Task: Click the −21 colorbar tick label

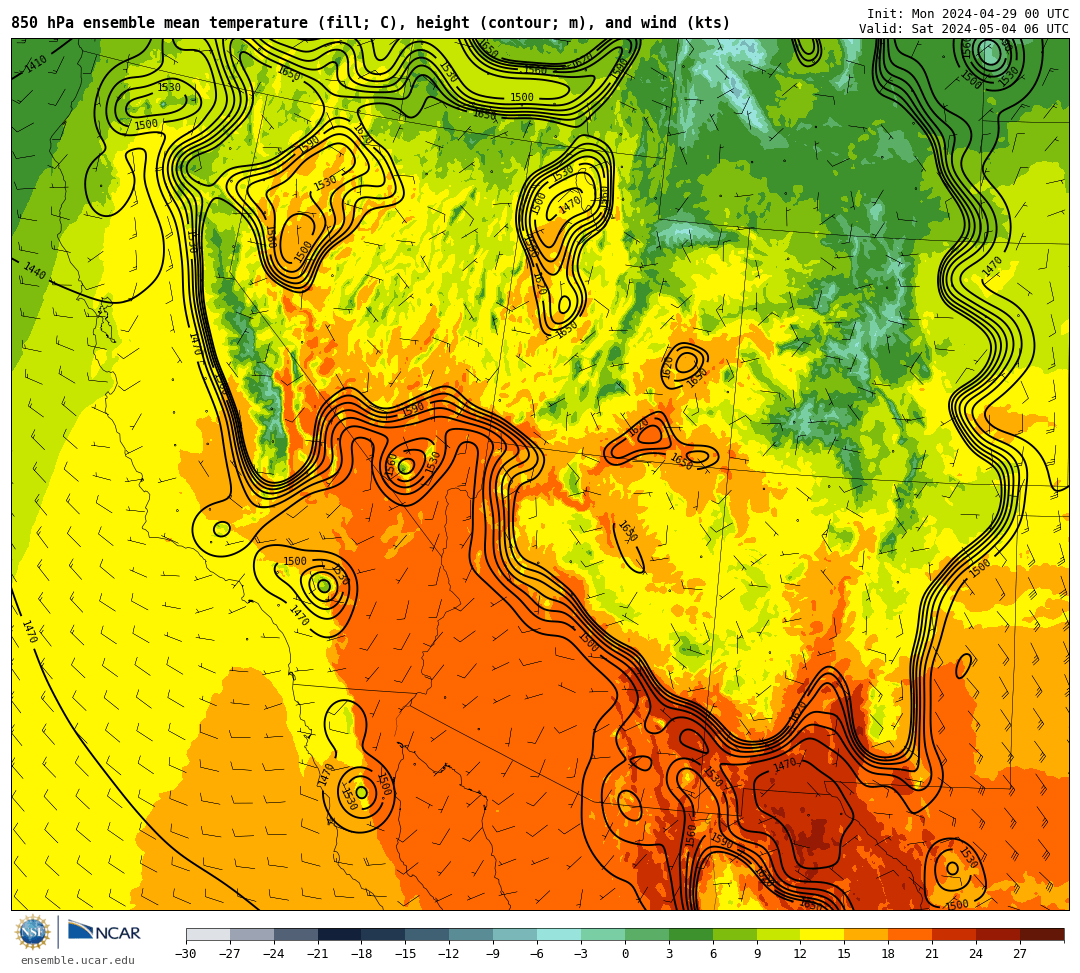Action: 318,954
